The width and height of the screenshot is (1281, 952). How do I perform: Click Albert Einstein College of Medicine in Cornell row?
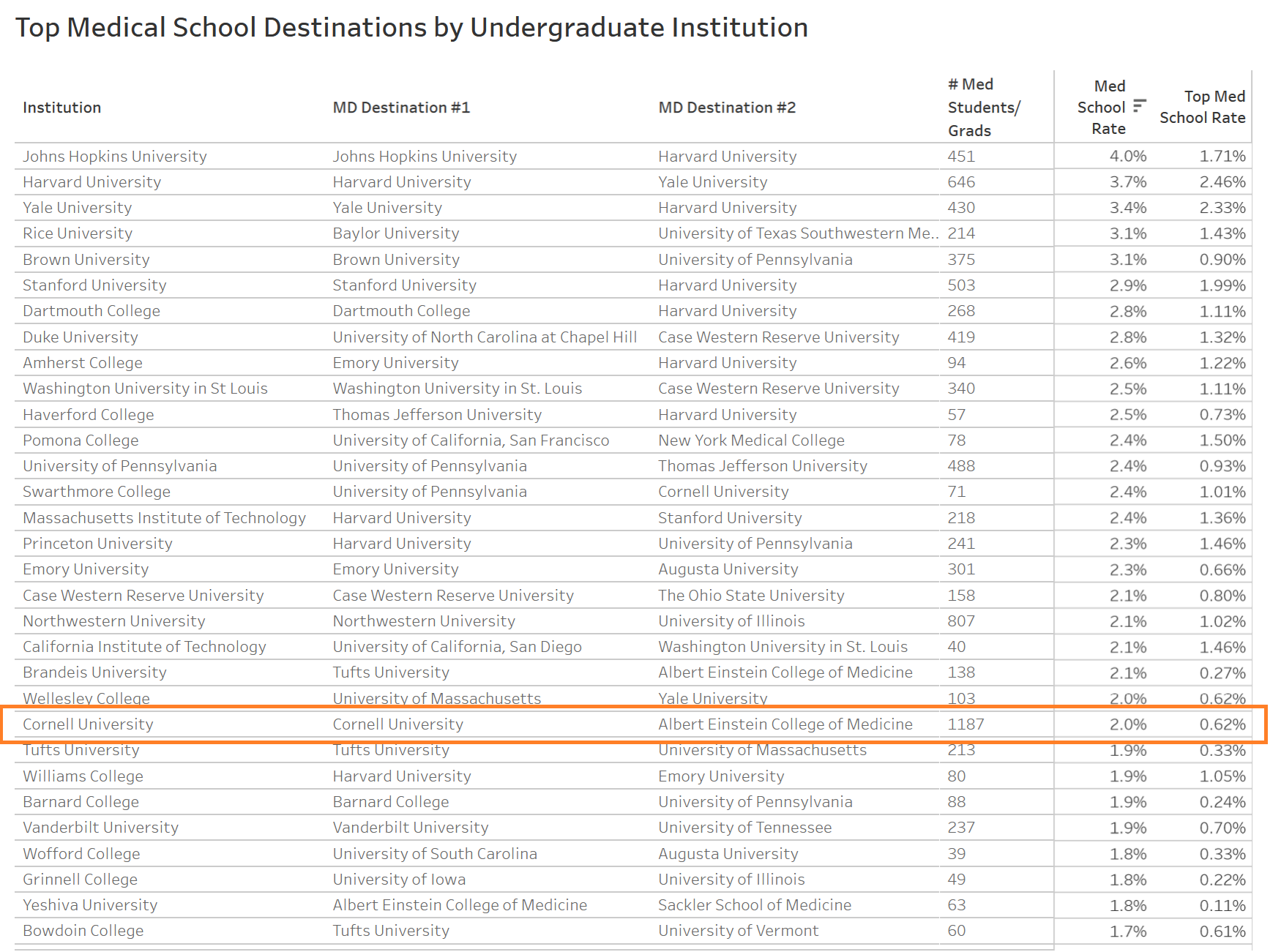[x=785, y=724]
